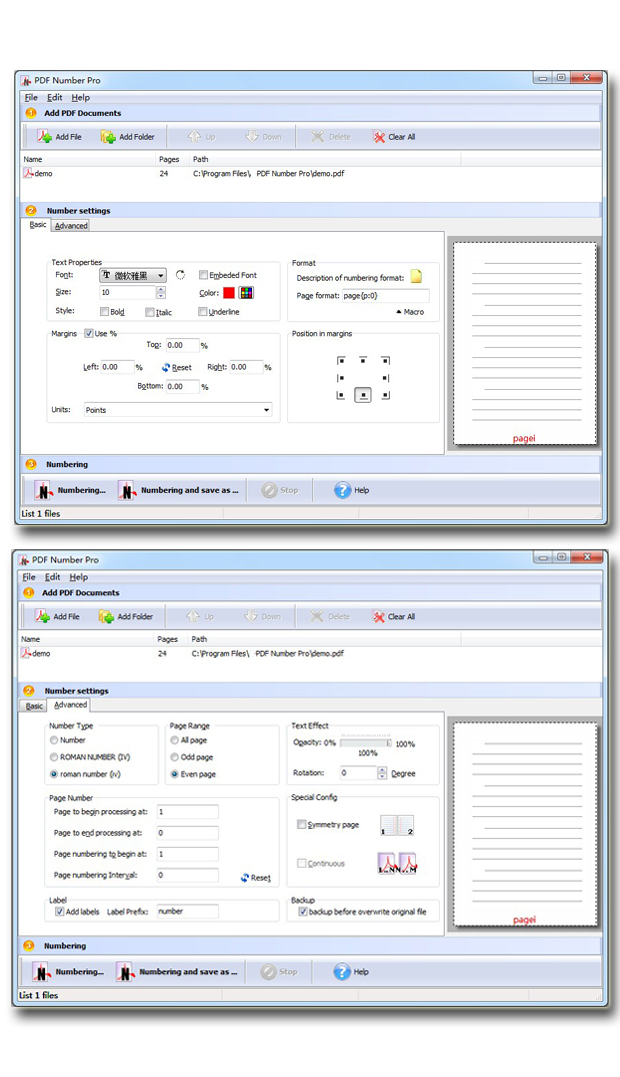Click Numbering and save as in upper window
The width and height of the screenshot is (620, 1077).
(179, 490)
